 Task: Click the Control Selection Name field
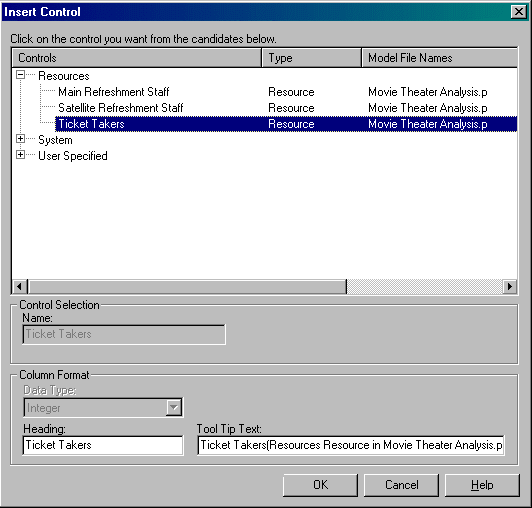pyautogui.click(x=124, y=334)
